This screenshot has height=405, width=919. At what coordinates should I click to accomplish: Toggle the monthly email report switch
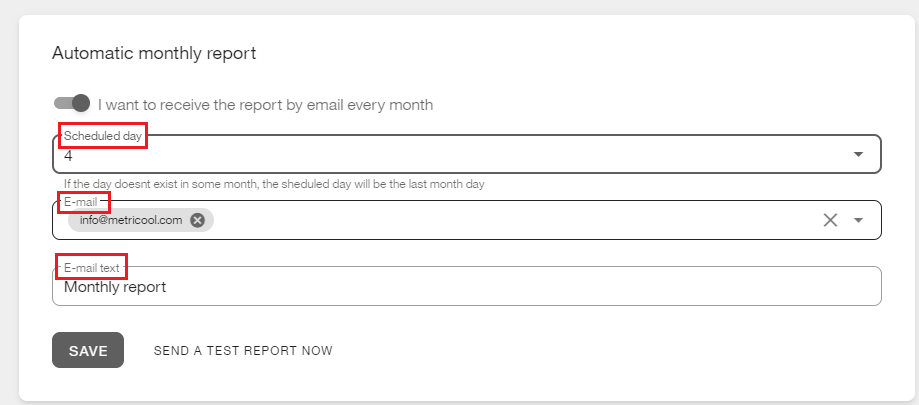coord(72,104)
